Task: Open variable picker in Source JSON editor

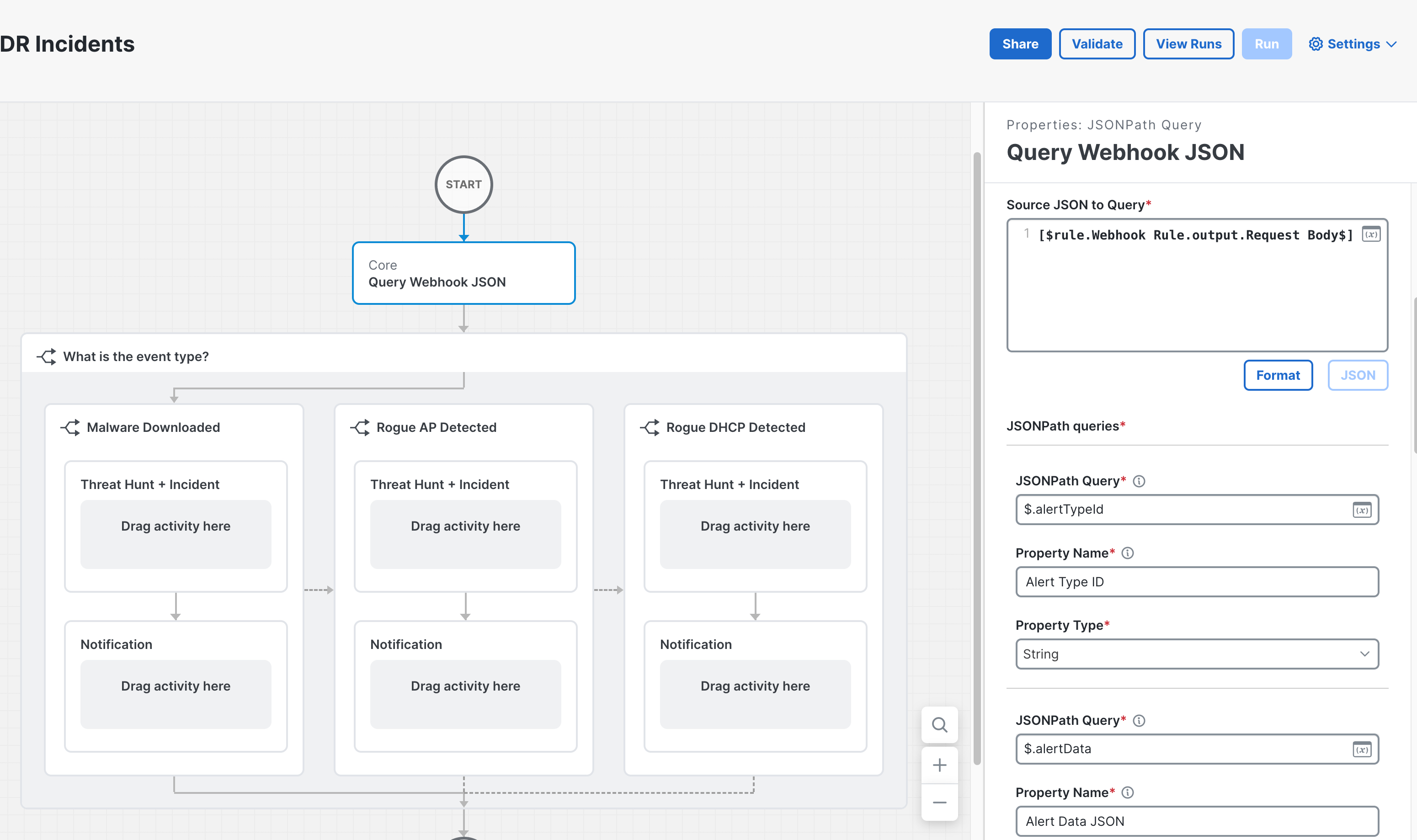Action: [x=1370, y=234]
